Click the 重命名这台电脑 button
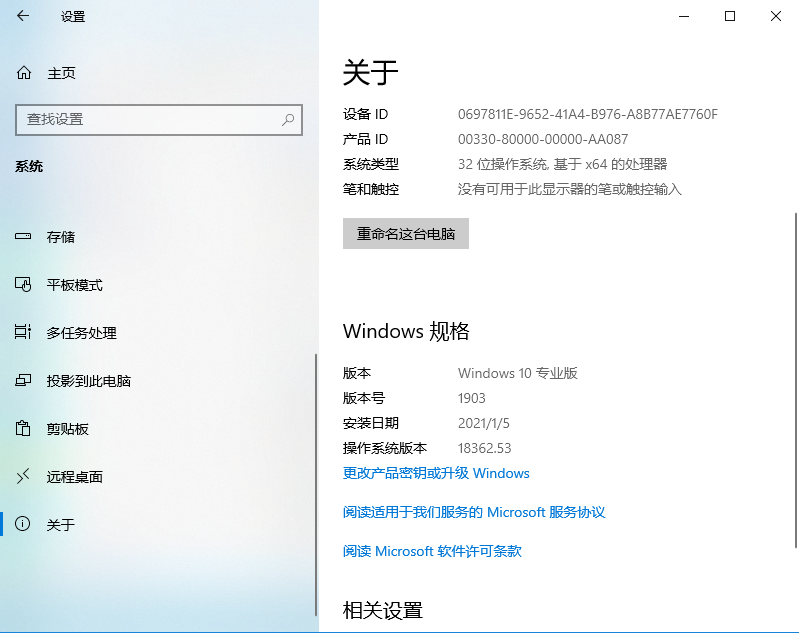 [x=406, y=233]
